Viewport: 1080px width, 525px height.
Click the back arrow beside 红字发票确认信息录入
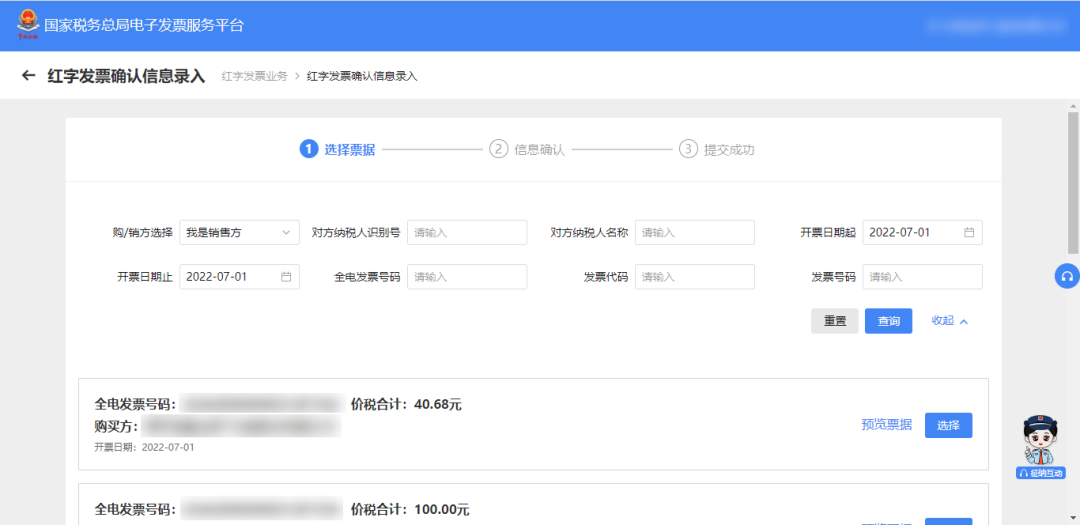coord(28,76)
